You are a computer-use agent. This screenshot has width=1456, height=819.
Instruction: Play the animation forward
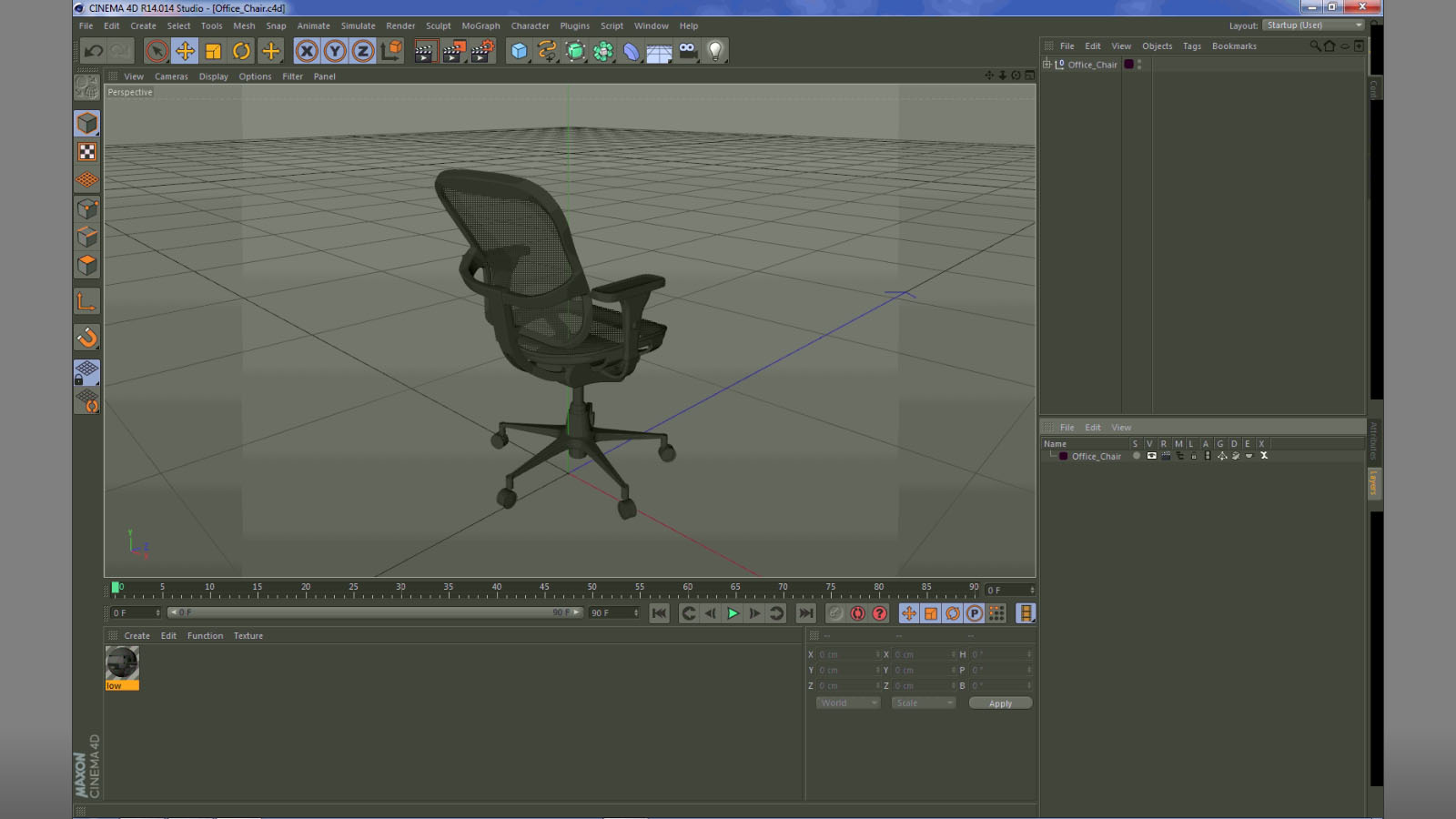733,613
